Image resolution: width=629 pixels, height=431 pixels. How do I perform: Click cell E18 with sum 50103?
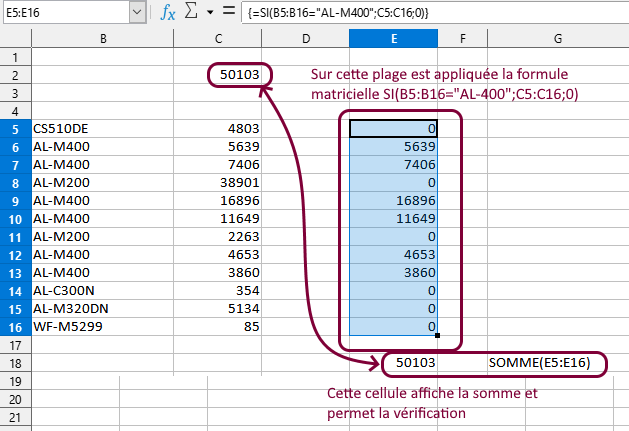point(394,363)
